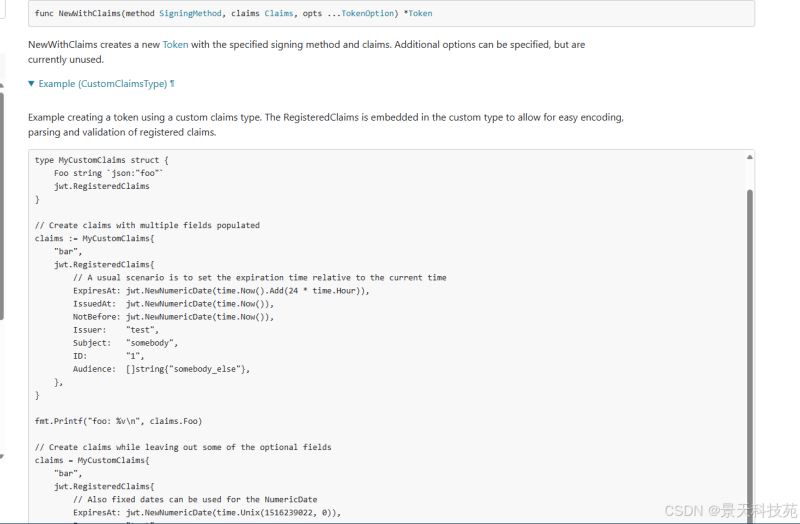Click the pilcrow anchor after the Example heading
This screenshot has width=800, height=524.
[x=172, y=84]
